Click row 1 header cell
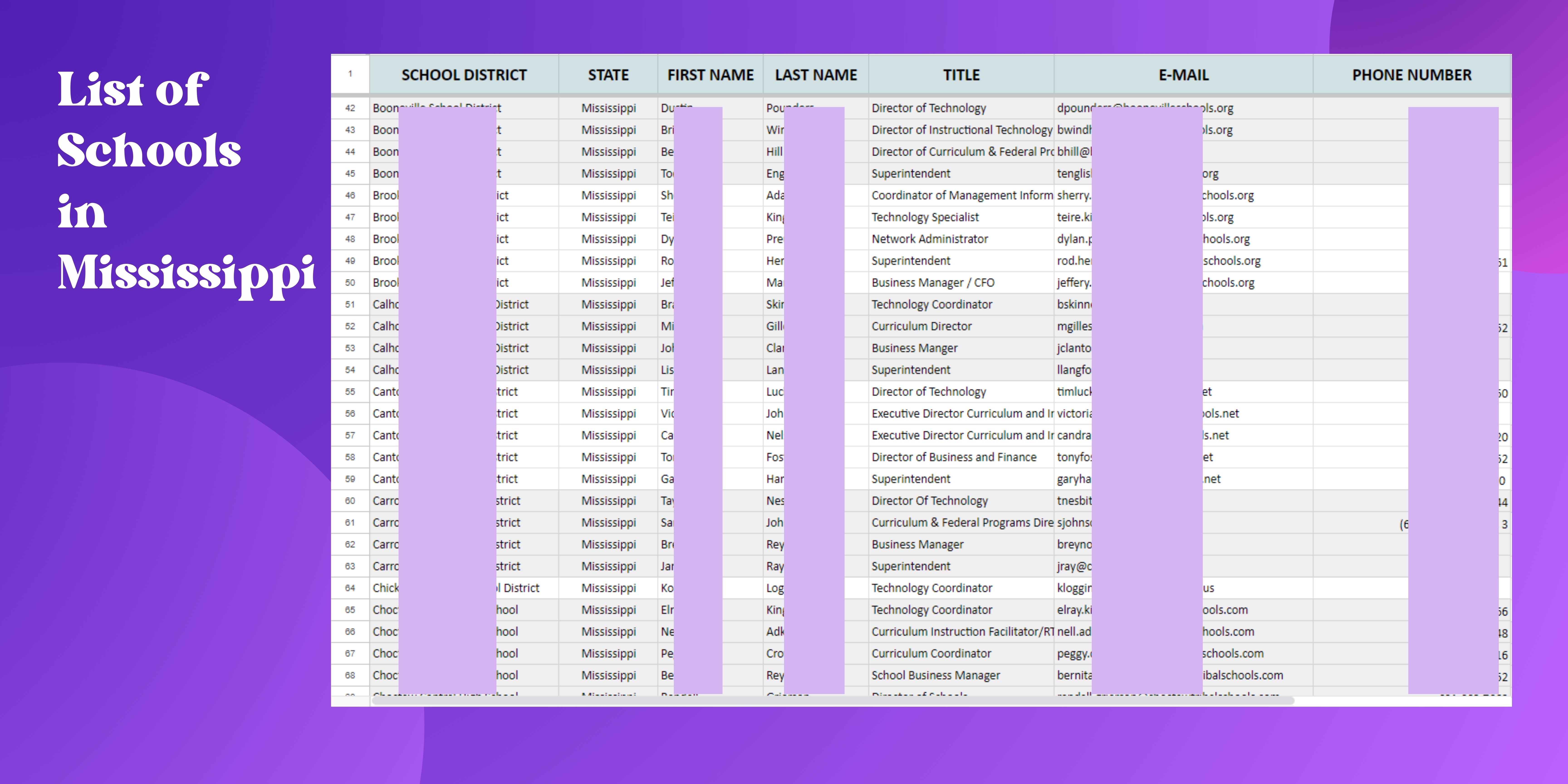This screenshot has width=1568, height=784. pos(350,74)
